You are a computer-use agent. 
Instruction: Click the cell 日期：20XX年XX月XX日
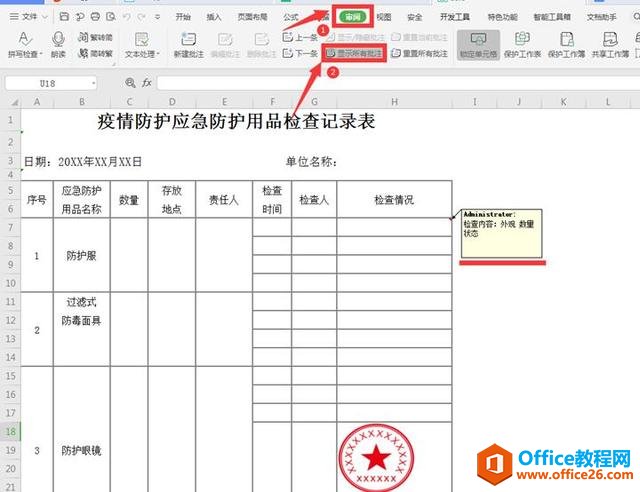[83, 162]
